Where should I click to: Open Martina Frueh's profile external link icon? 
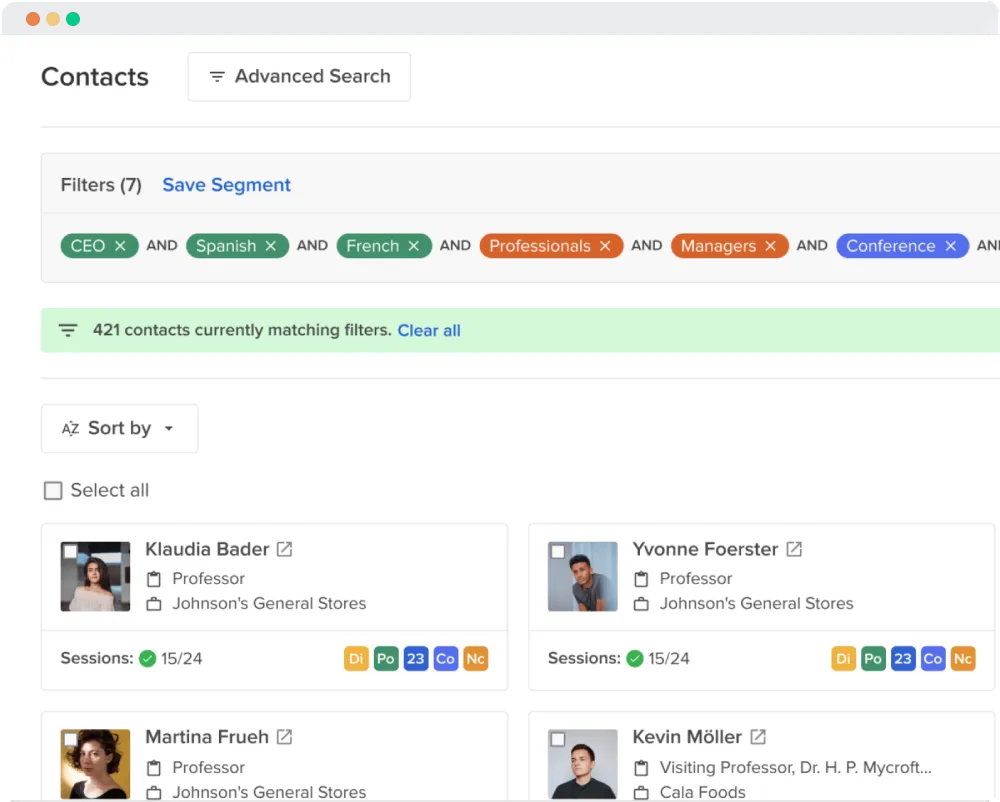pos(284,737)
